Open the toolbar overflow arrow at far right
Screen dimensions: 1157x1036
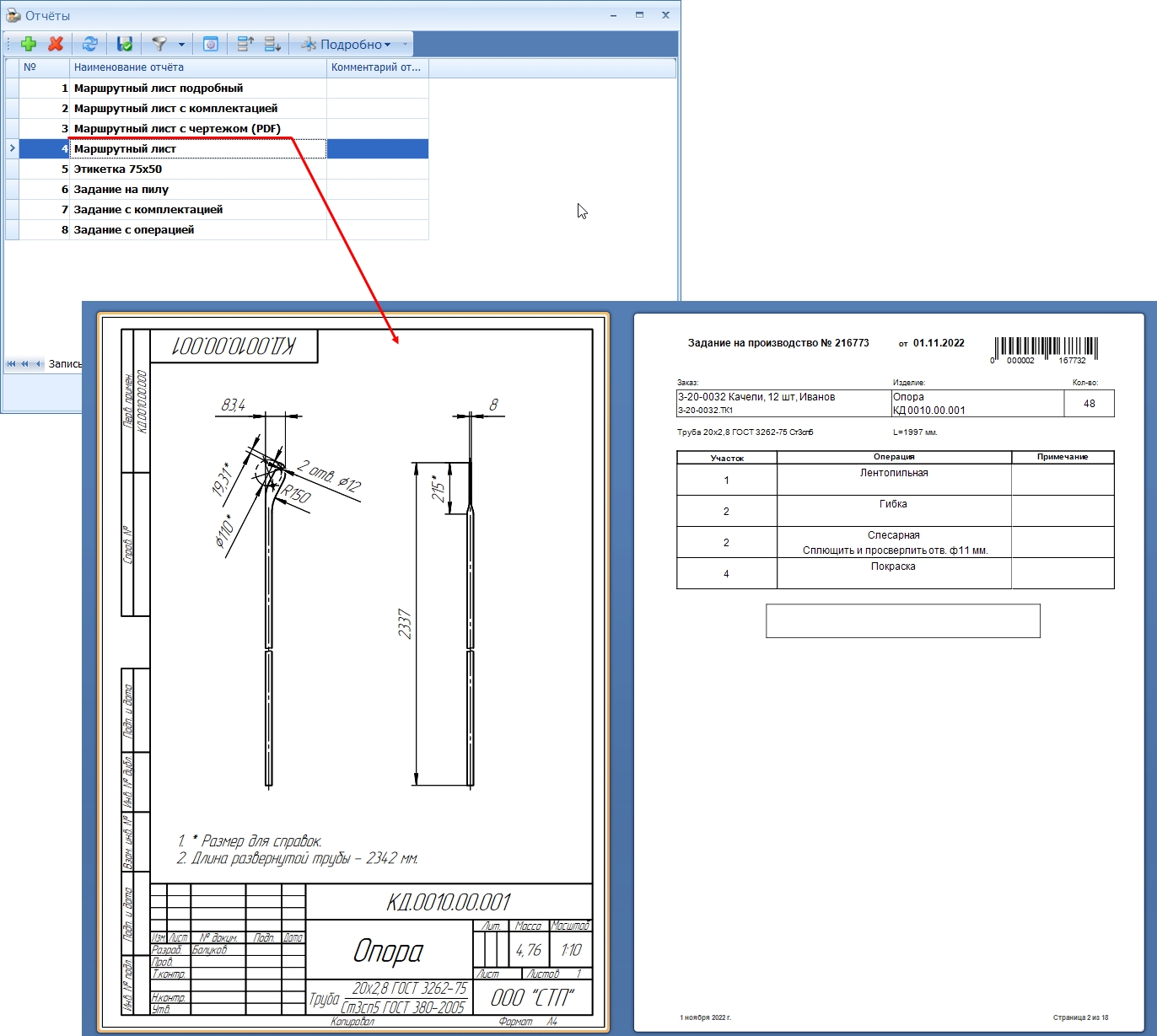click(406, 44)
